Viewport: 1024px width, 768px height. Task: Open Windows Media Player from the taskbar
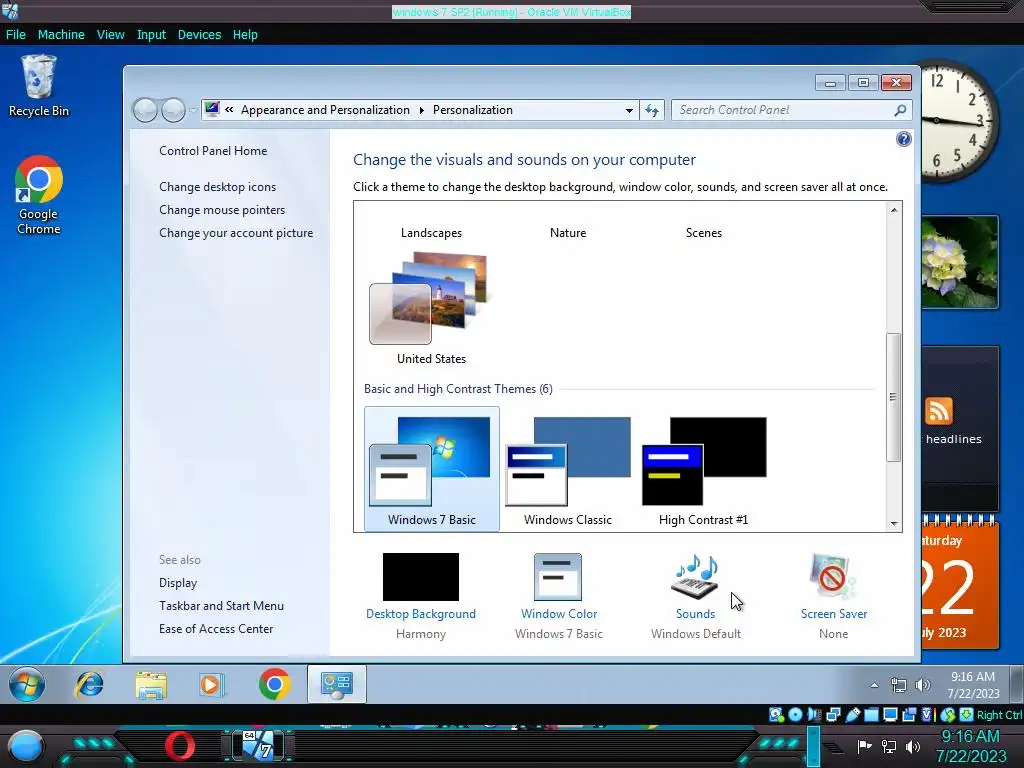pos(211,684)
